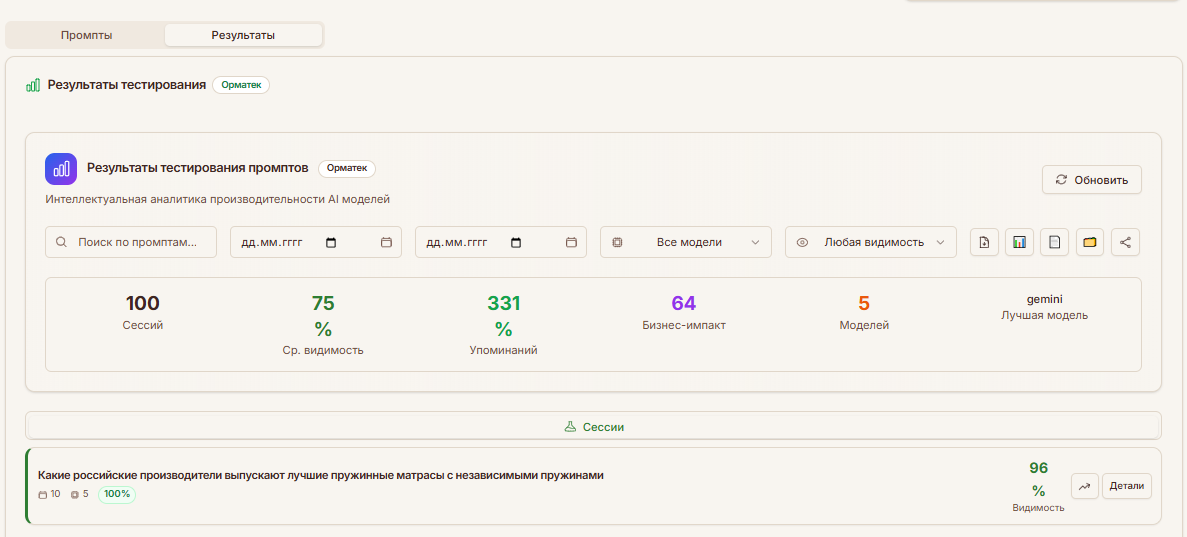1187x537 pixels.
Task: Click the Поиск по промптам search field
Action: [131, 242]
